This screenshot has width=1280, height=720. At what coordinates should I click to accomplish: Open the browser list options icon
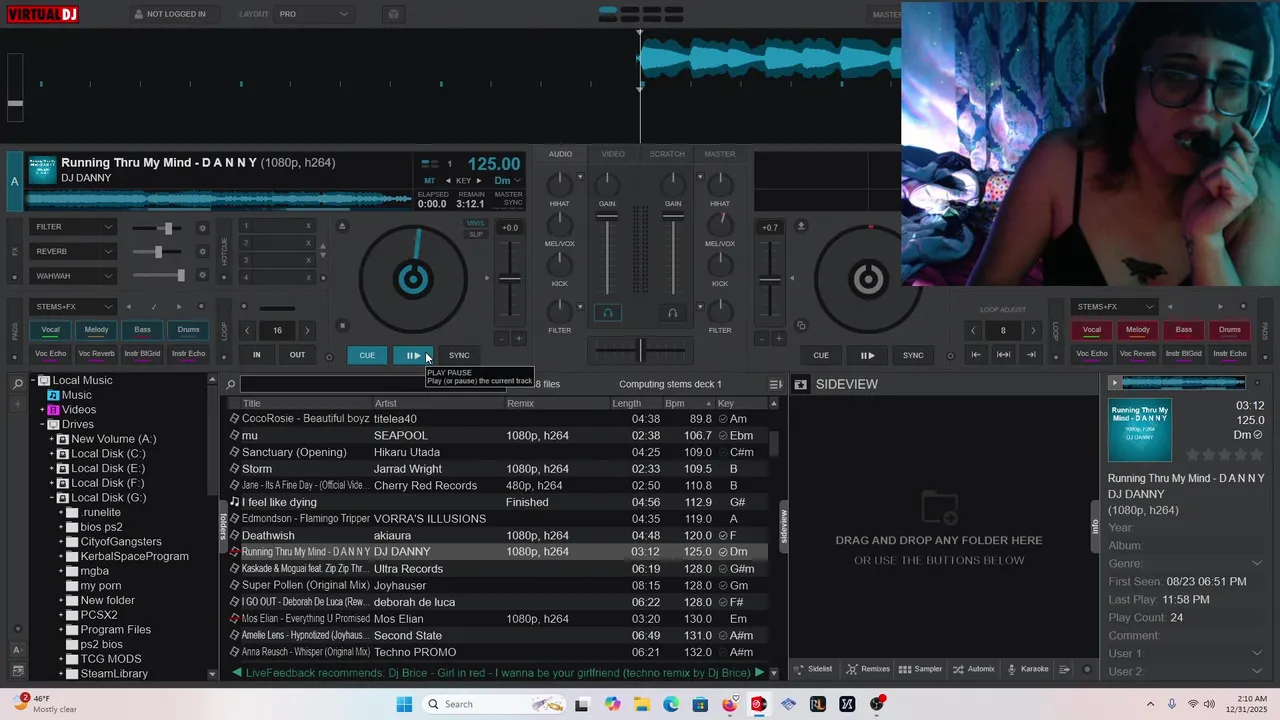tap(775, 384)
